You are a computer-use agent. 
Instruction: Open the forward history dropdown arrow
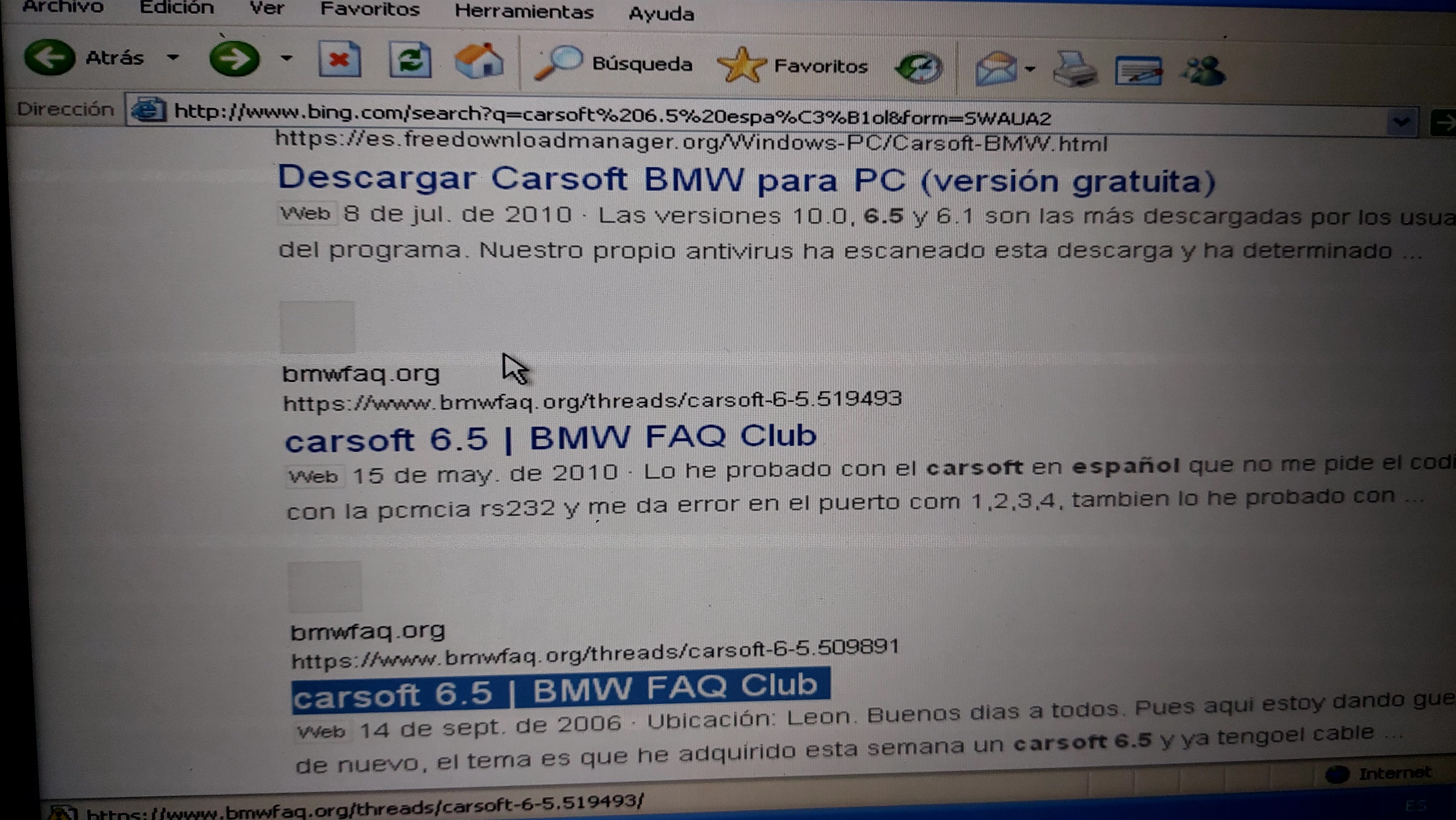click(x=287, y=58)
